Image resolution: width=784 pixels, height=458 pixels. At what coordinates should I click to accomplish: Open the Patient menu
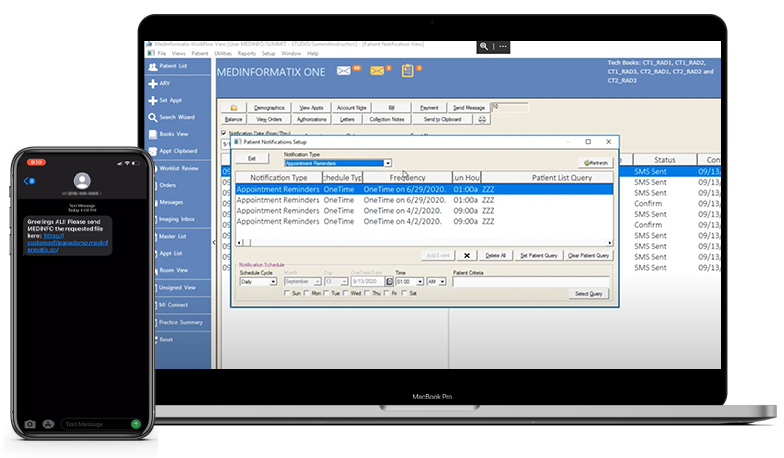(x=200, y=53)
